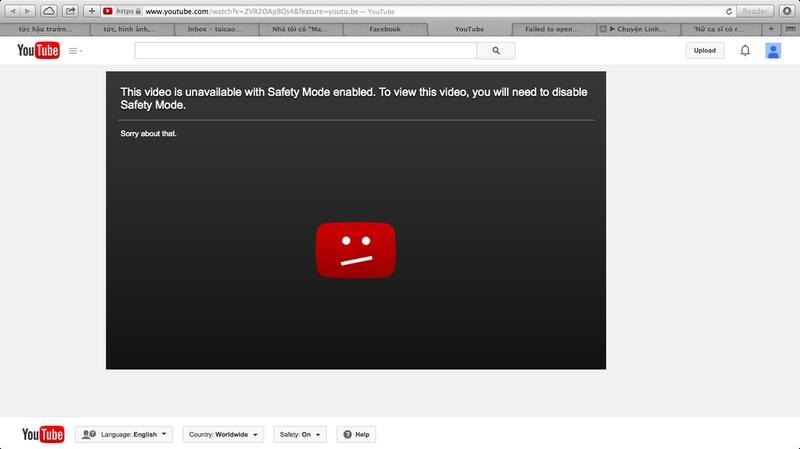800x449 pixels.
Task: Click the Safari forward arrow button
Action: (x=28, y=11)
